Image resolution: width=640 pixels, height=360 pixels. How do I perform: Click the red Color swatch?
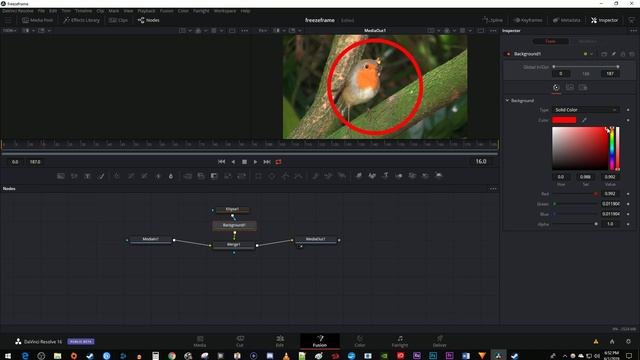pos(564,120)
